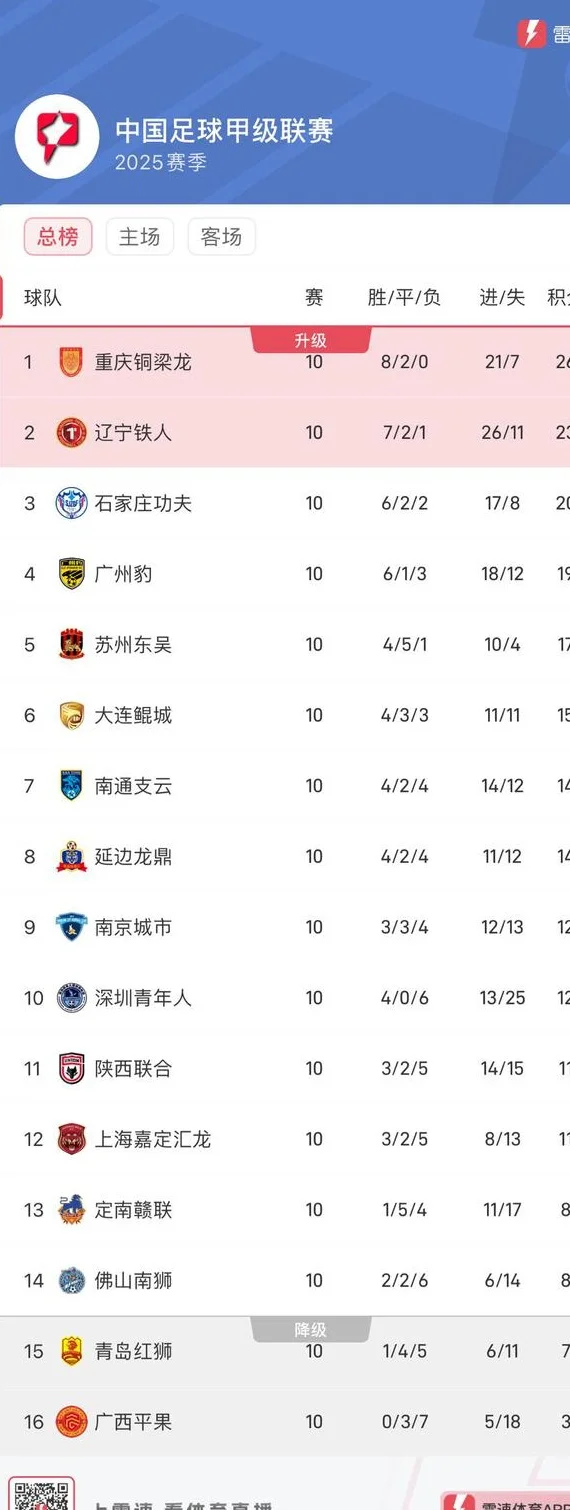Select the 广西平果 team badge
Viewport: 570px width, 1510px height.
coord(71,1421)
